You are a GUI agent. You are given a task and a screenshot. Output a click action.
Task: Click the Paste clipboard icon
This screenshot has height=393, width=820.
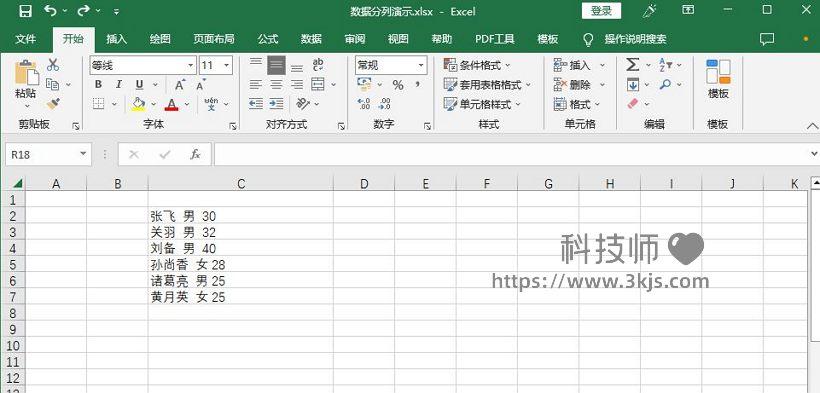pos(26,72)
